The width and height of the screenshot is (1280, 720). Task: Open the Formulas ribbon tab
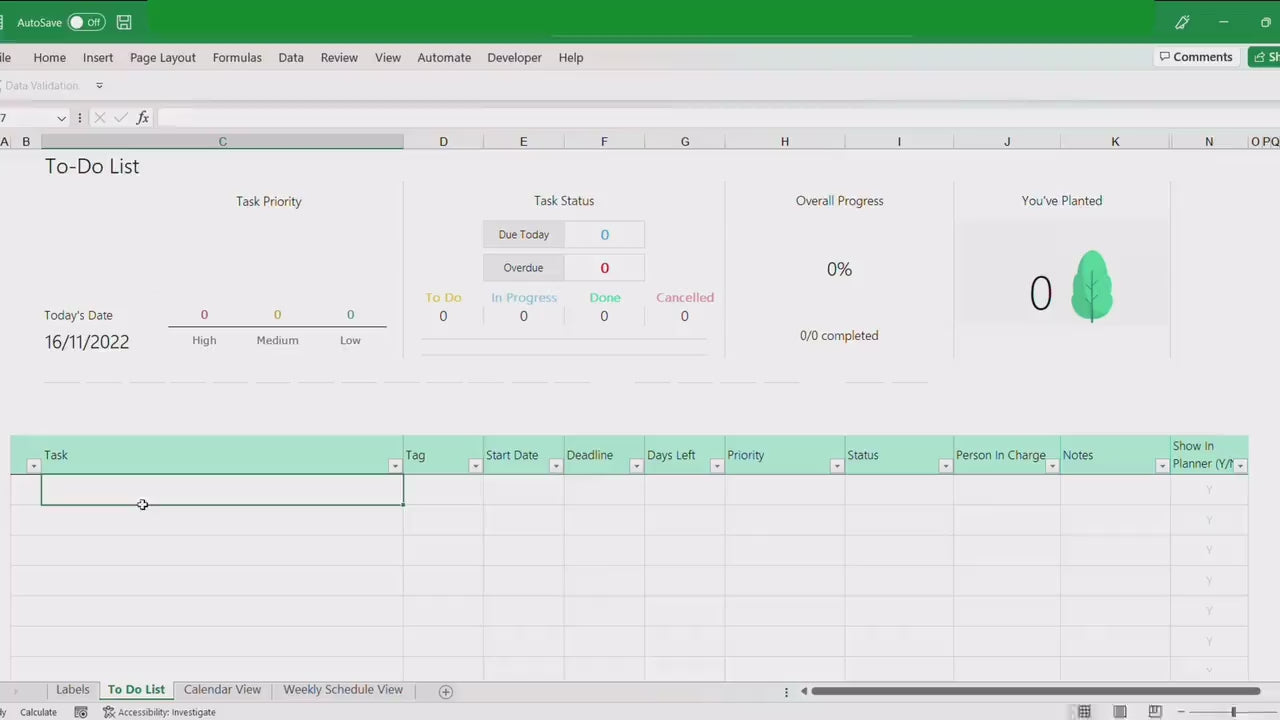[x=237, y=58]
